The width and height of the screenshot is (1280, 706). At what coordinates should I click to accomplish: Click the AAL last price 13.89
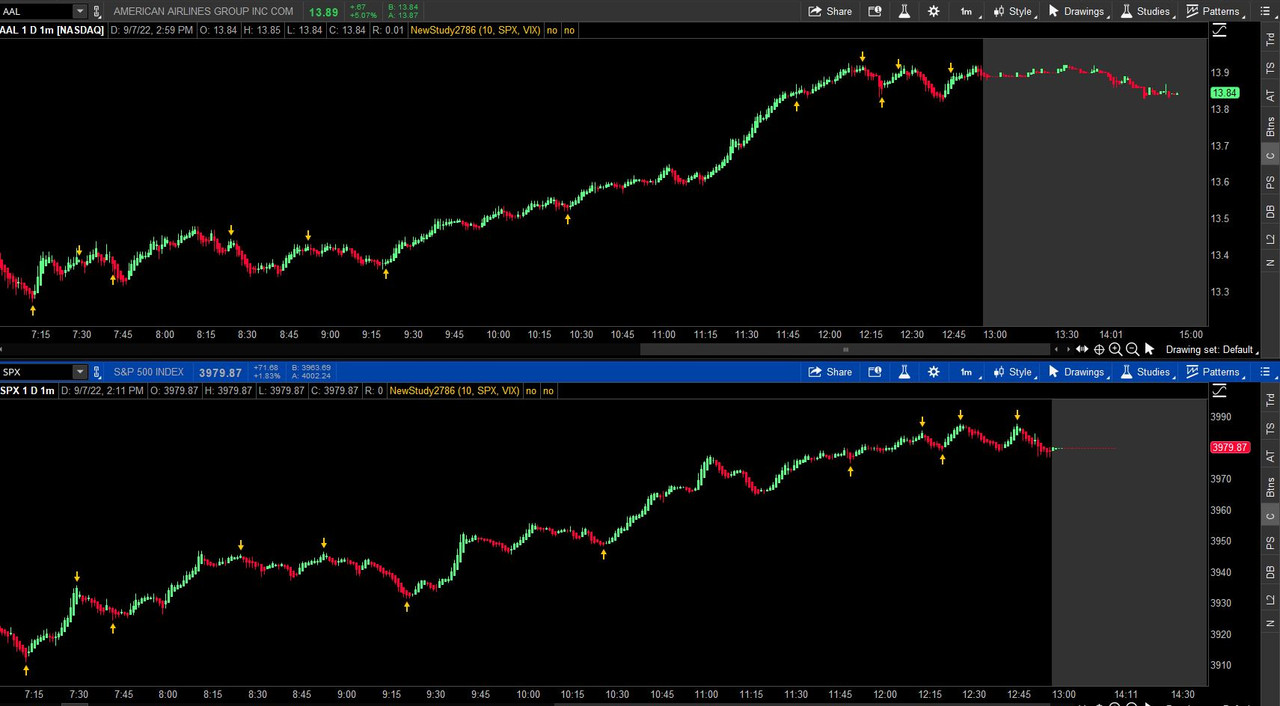(x=324, y=12)
